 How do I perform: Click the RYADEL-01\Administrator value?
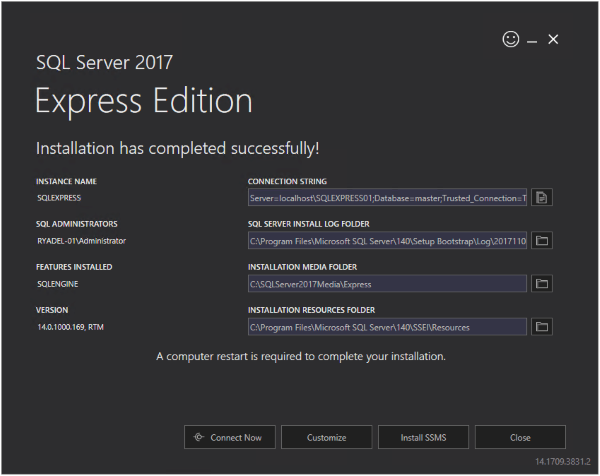coord(82,241)
